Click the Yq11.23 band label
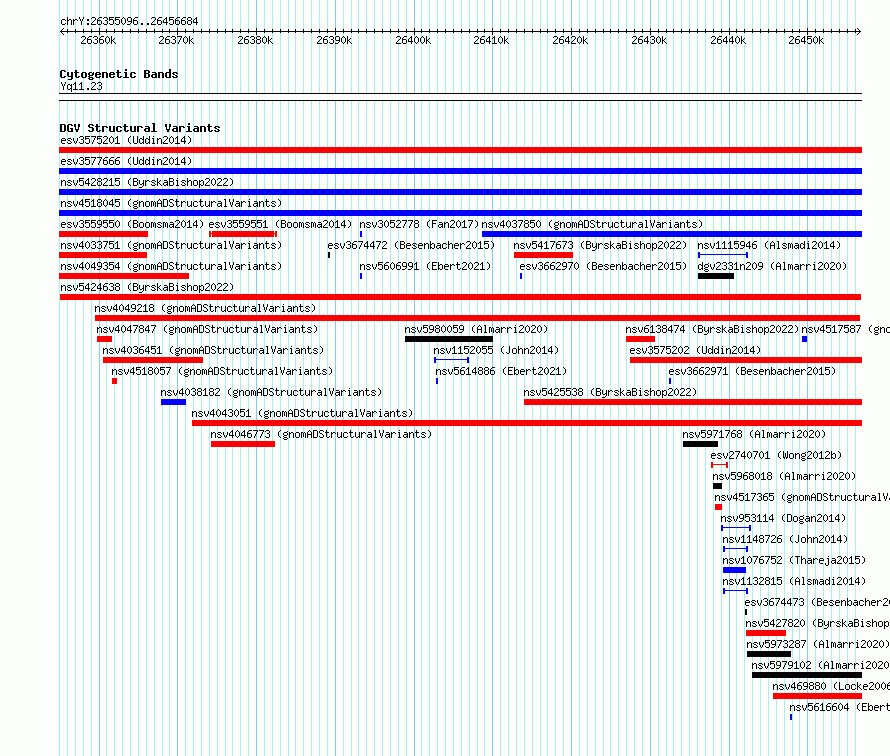The width and height of the screenshot is (890, 756). click(81, 86)
